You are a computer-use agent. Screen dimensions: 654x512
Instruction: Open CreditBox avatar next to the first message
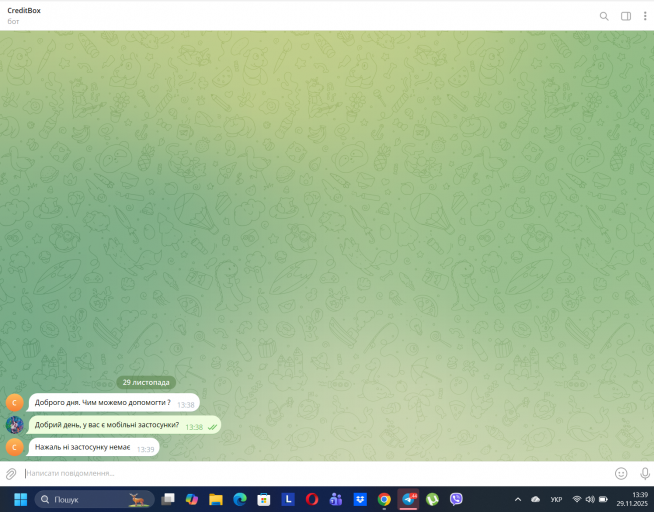[x=15, y=403]
